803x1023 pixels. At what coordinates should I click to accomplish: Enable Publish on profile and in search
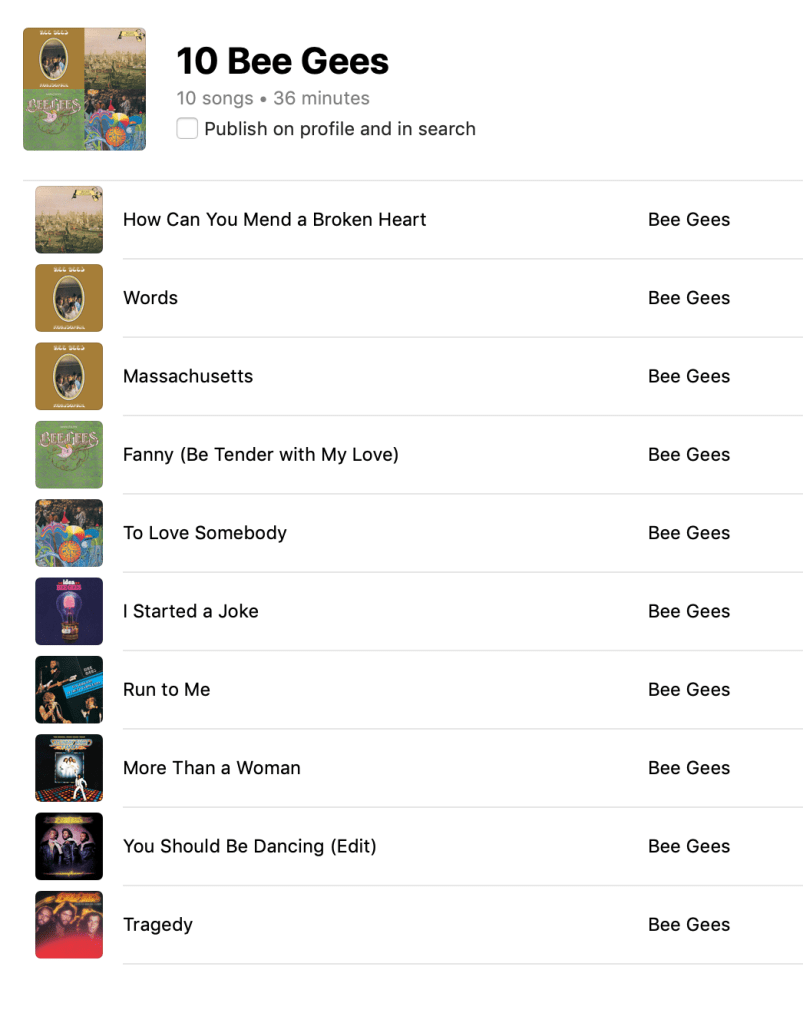tap(187, 129)
